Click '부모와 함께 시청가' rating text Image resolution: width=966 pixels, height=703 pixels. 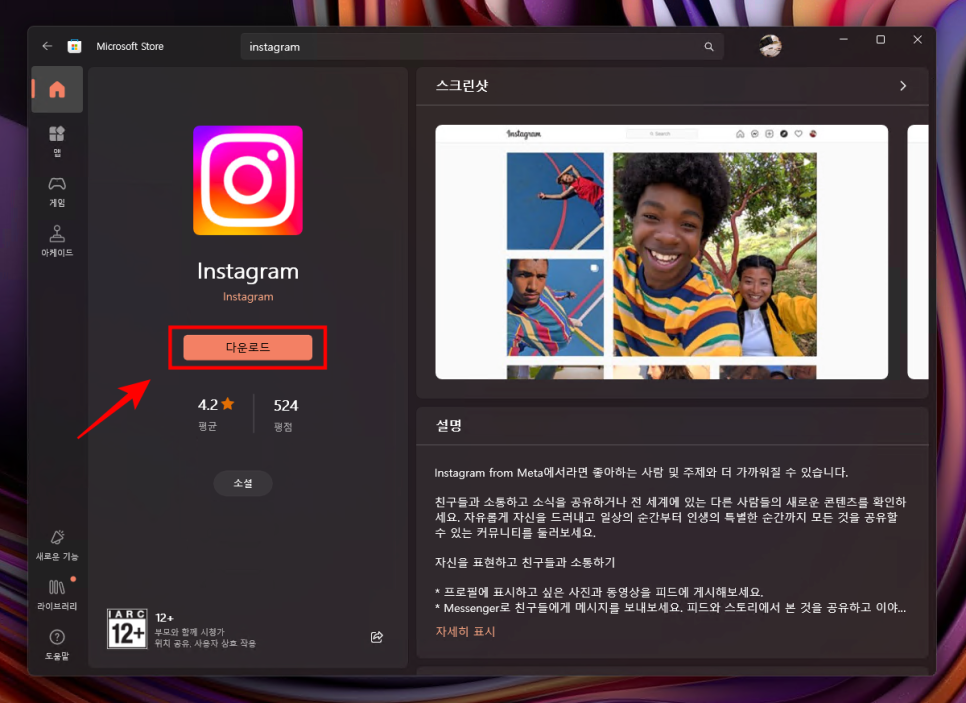coord(190,632)
